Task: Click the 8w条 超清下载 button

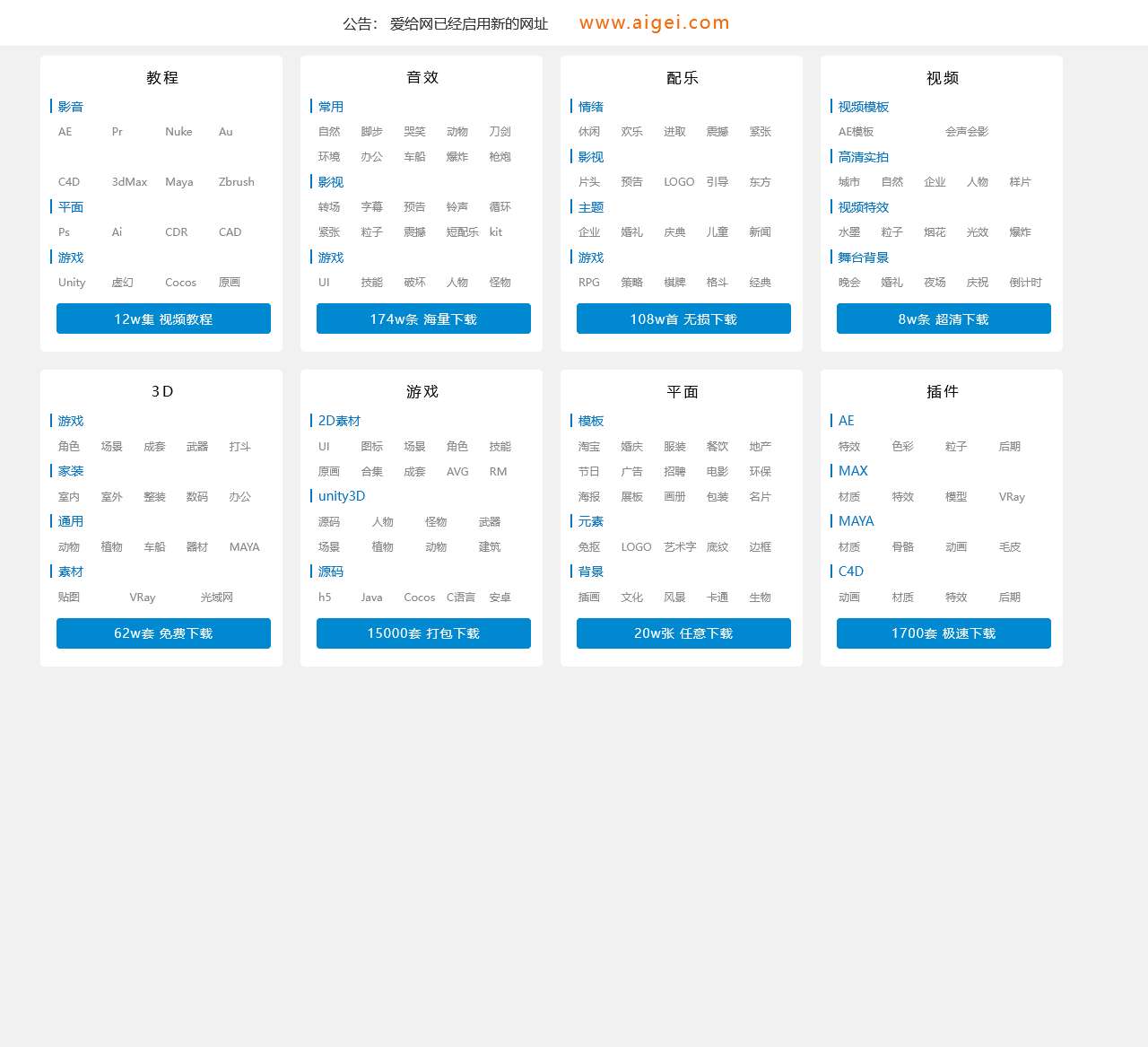Action: pos(944,318)
